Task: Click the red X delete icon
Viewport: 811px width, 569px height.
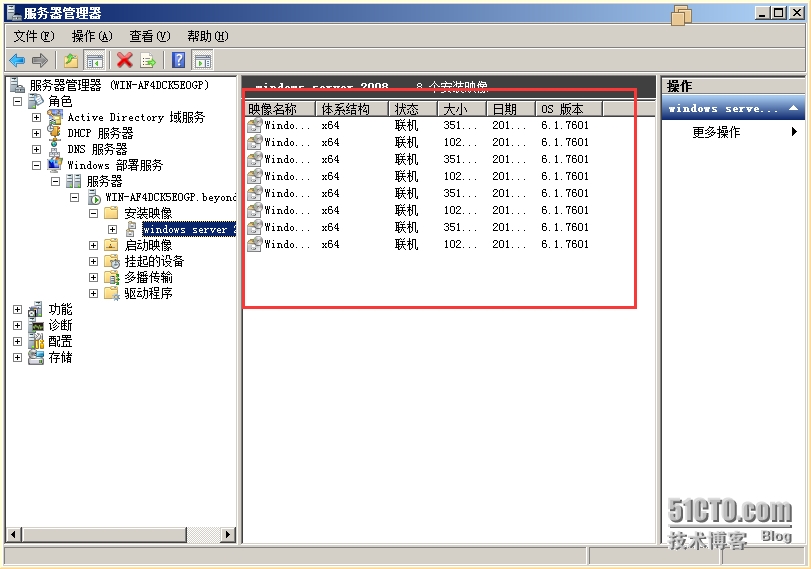Action: [125, 61]
